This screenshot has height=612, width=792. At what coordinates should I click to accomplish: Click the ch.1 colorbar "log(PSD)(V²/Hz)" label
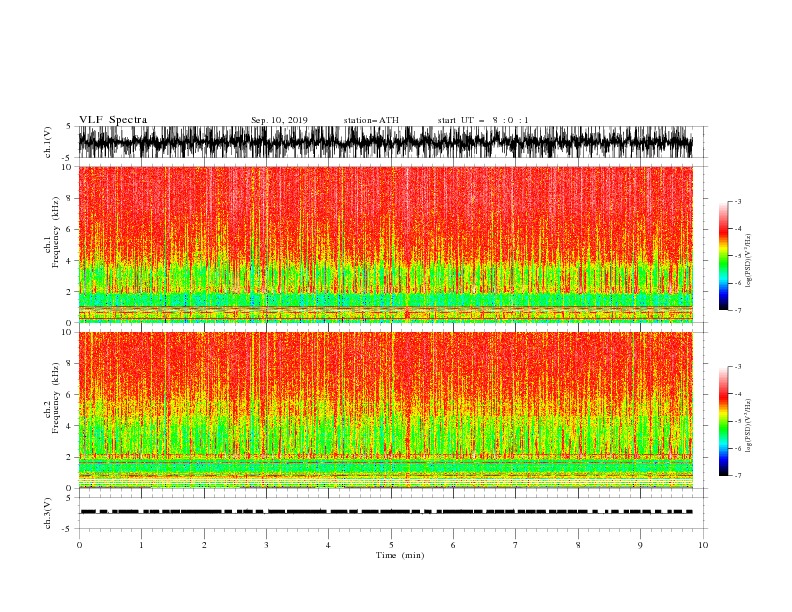(748, 261)
